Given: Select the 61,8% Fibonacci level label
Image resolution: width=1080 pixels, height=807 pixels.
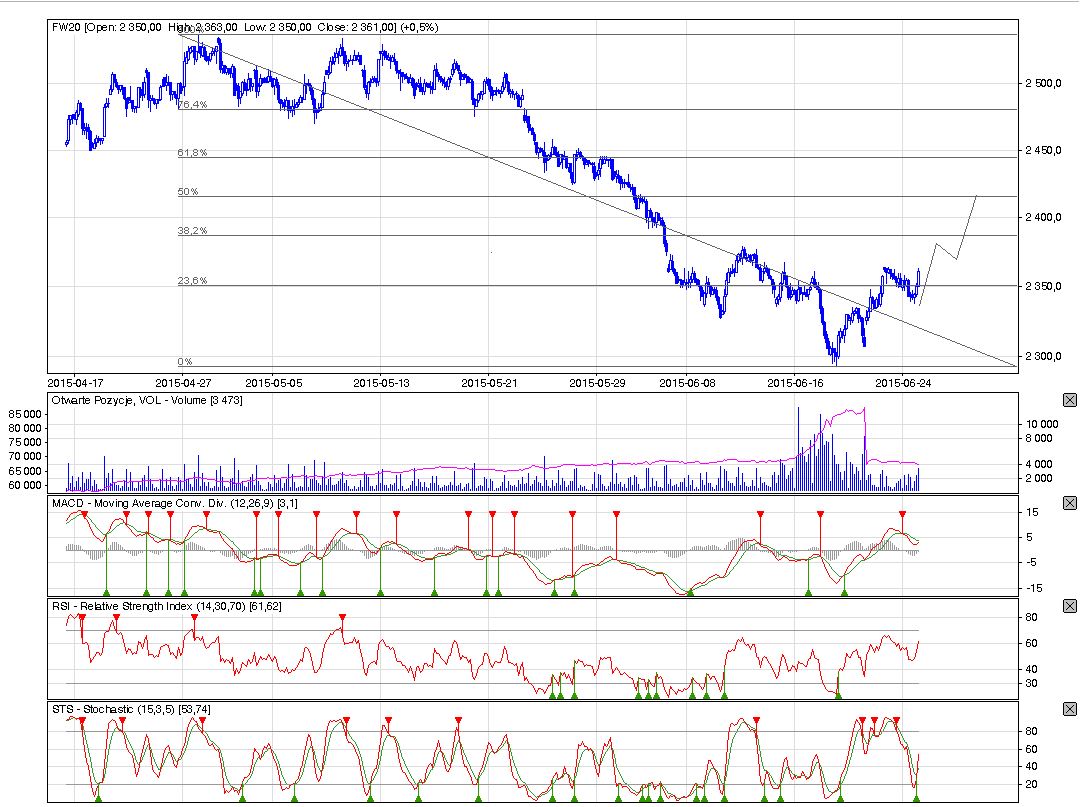Looking at the screenshot, I should 192,153.
